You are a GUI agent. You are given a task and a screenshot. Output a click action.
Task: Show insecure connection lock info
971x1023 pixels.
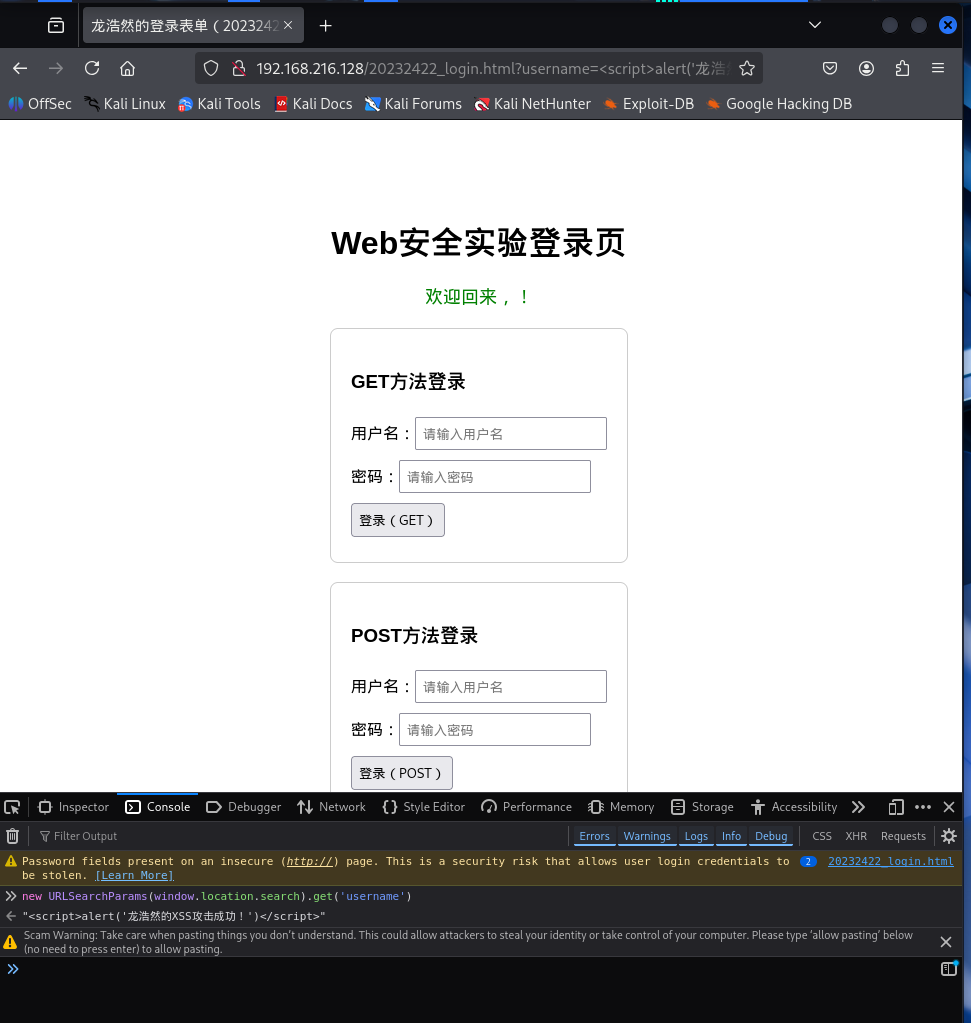click(x=239, y=69)
